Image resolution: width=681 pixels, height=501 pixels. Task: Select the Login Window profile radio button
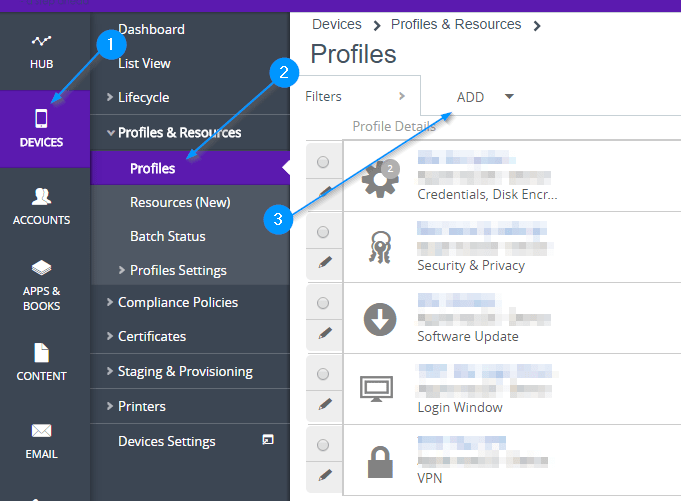pyautogui.click(x=323, y=374)
